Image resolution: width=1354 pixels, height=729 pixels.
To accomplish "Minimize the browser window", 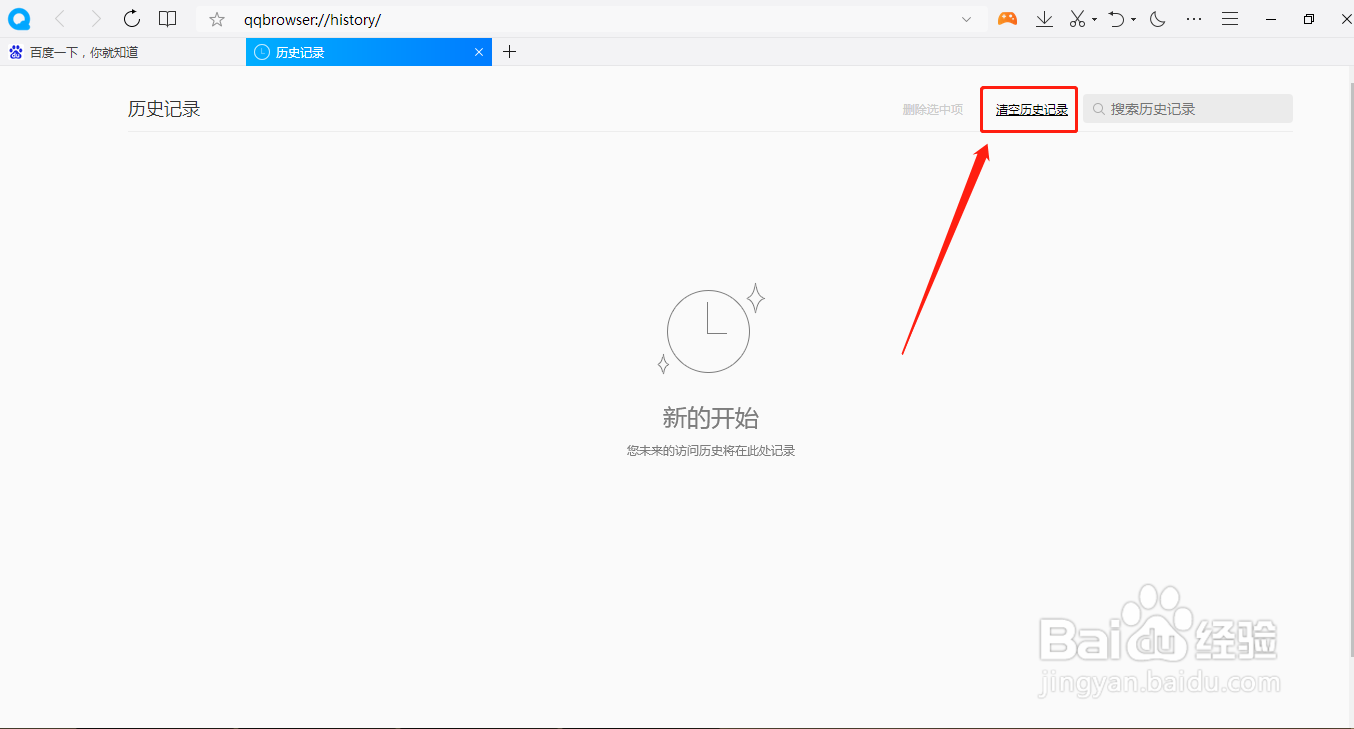I will pos(1272,19).
